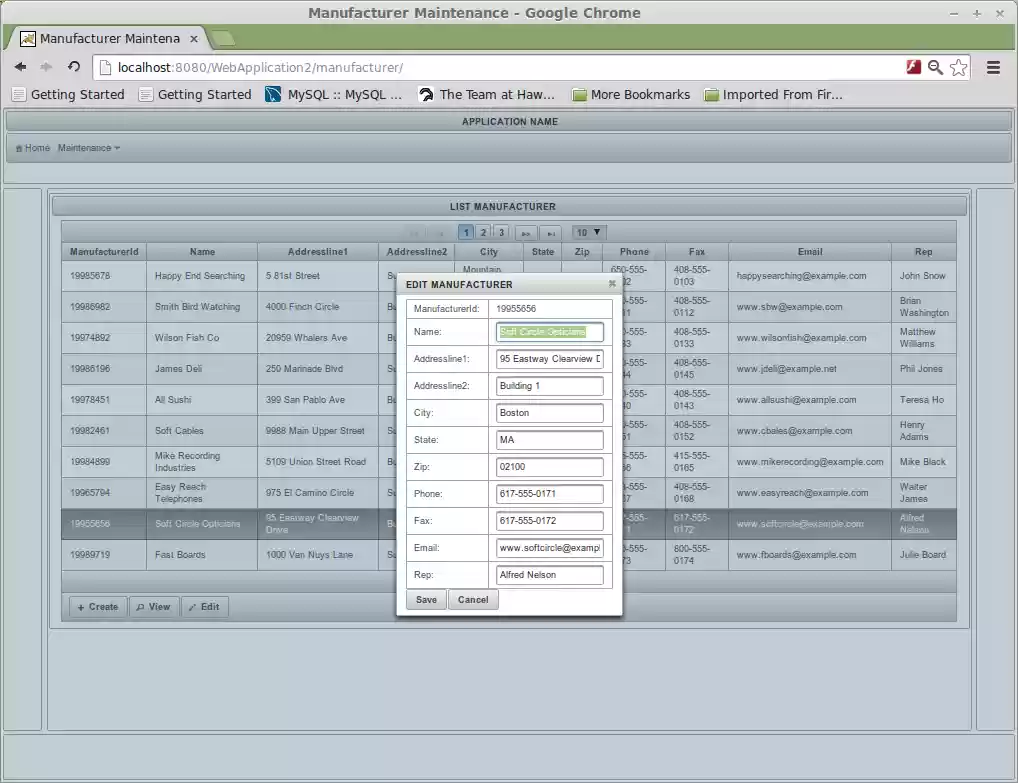
Task: Jump to the last page of the list
Action: 550,233
